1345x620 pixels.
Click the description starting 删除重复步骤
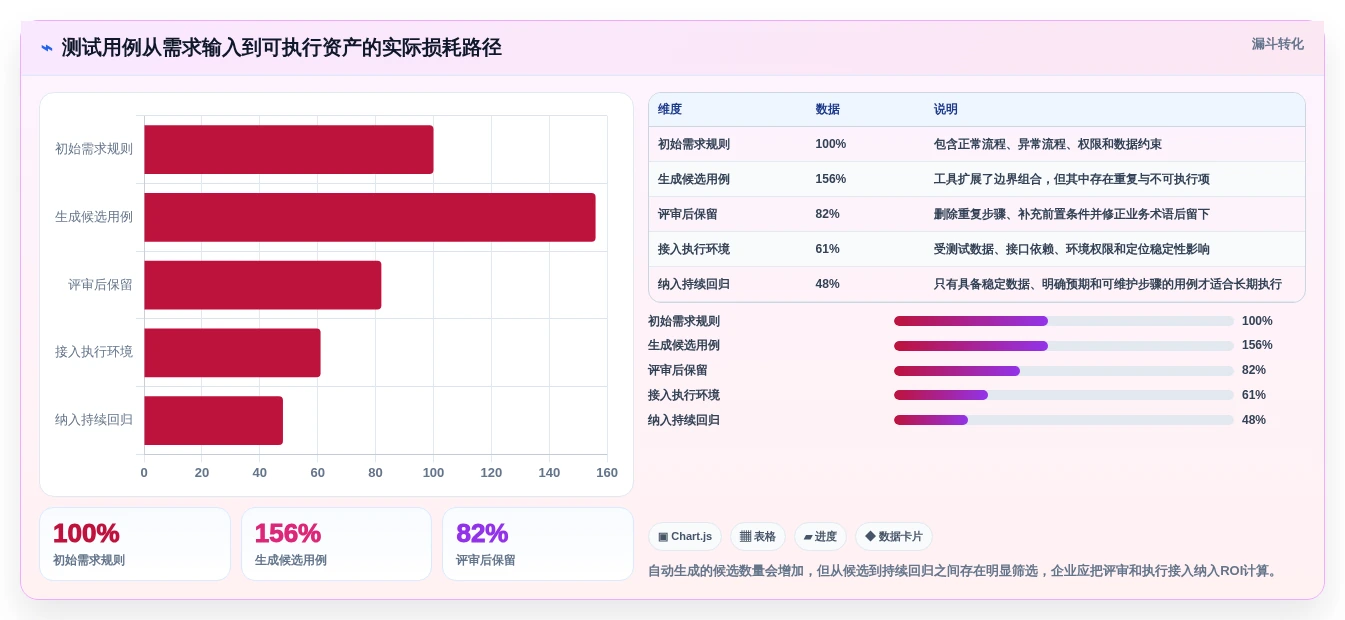pos(1072,214)
